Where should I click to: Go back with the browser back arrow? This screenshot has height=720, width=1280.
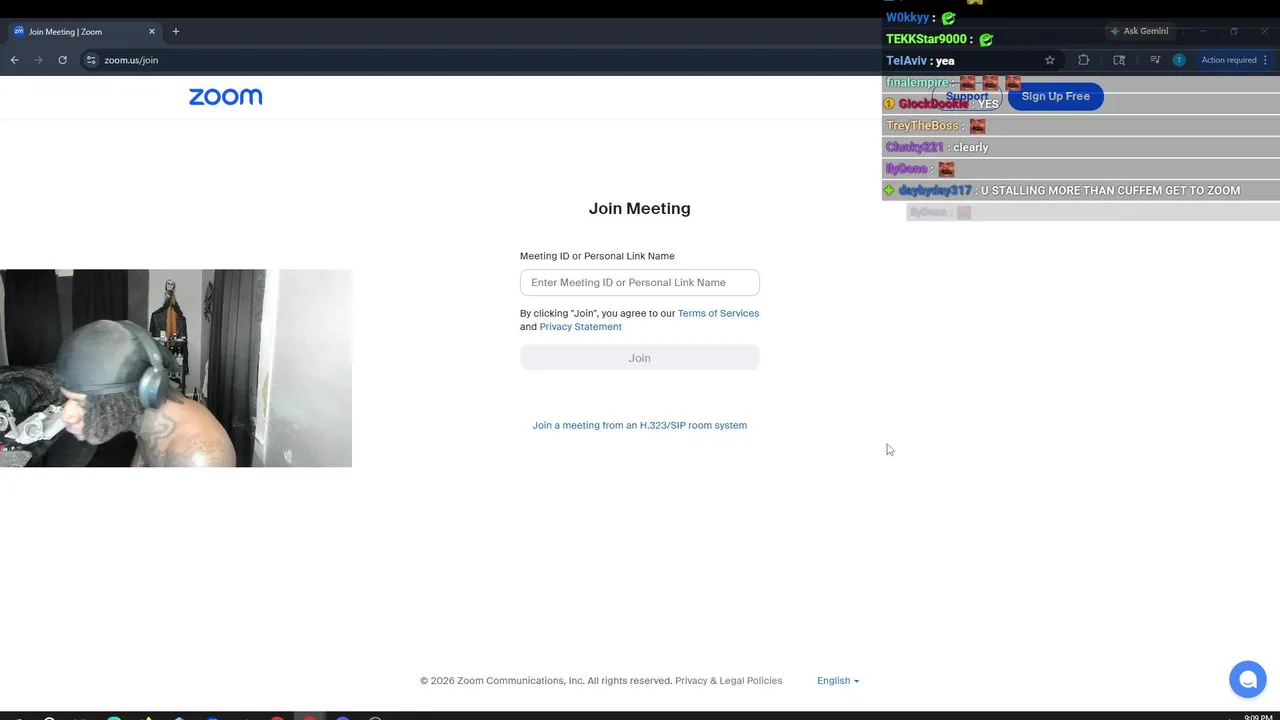14,60
